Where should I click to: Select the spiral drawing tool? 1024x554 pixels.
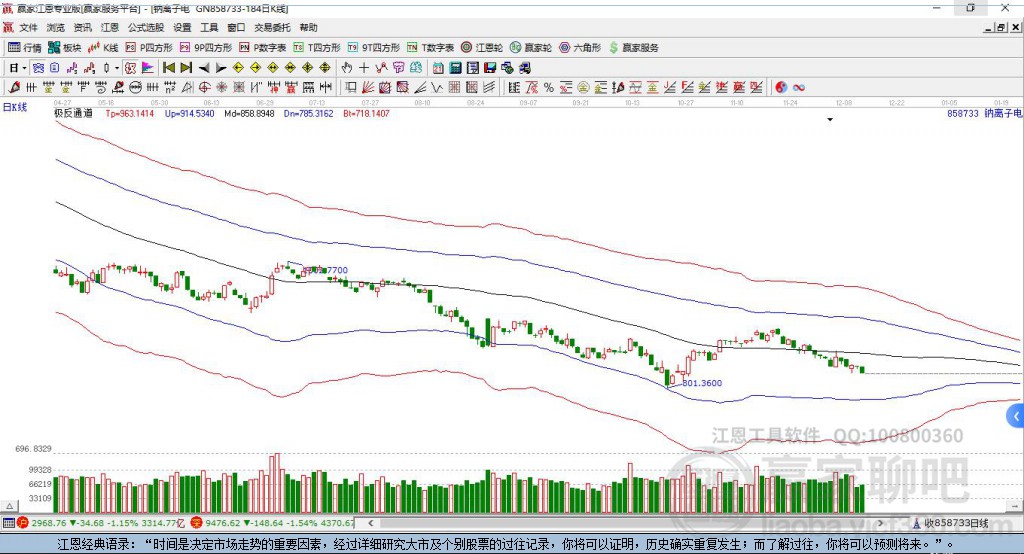[x=100, y=88]
